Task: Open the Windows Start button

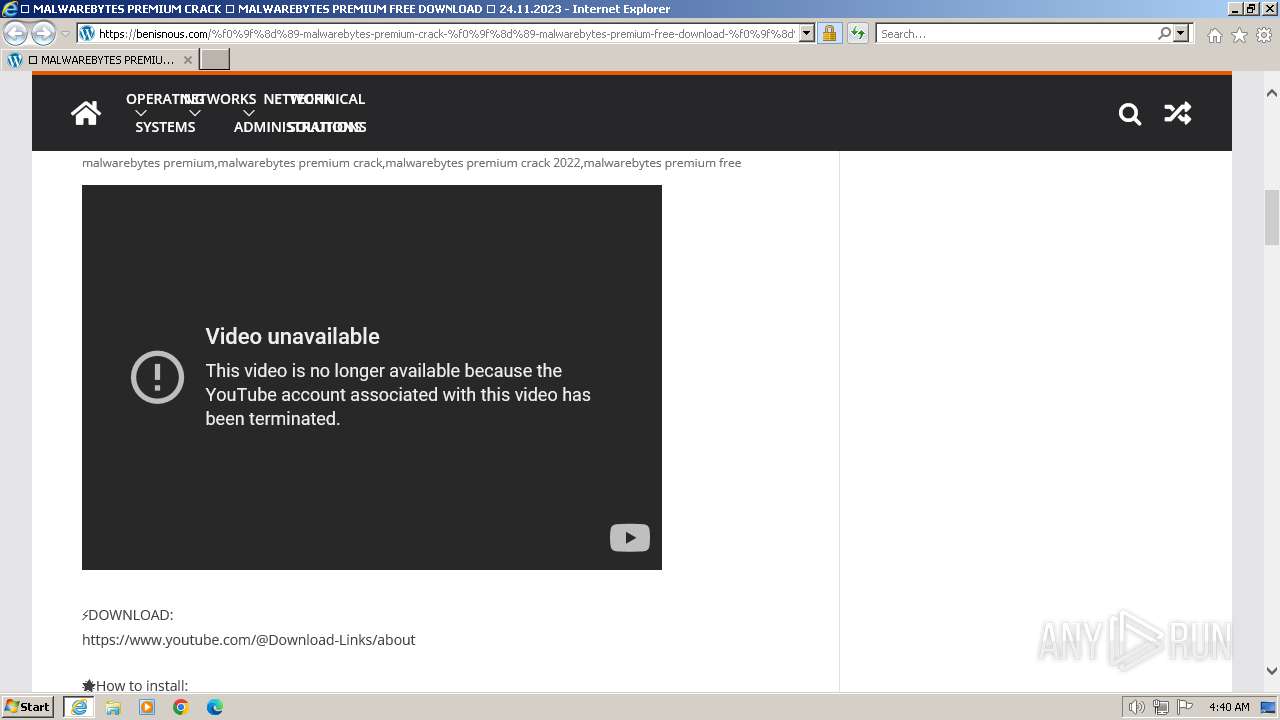Action: pyautogui.click(x=28, y=707)
